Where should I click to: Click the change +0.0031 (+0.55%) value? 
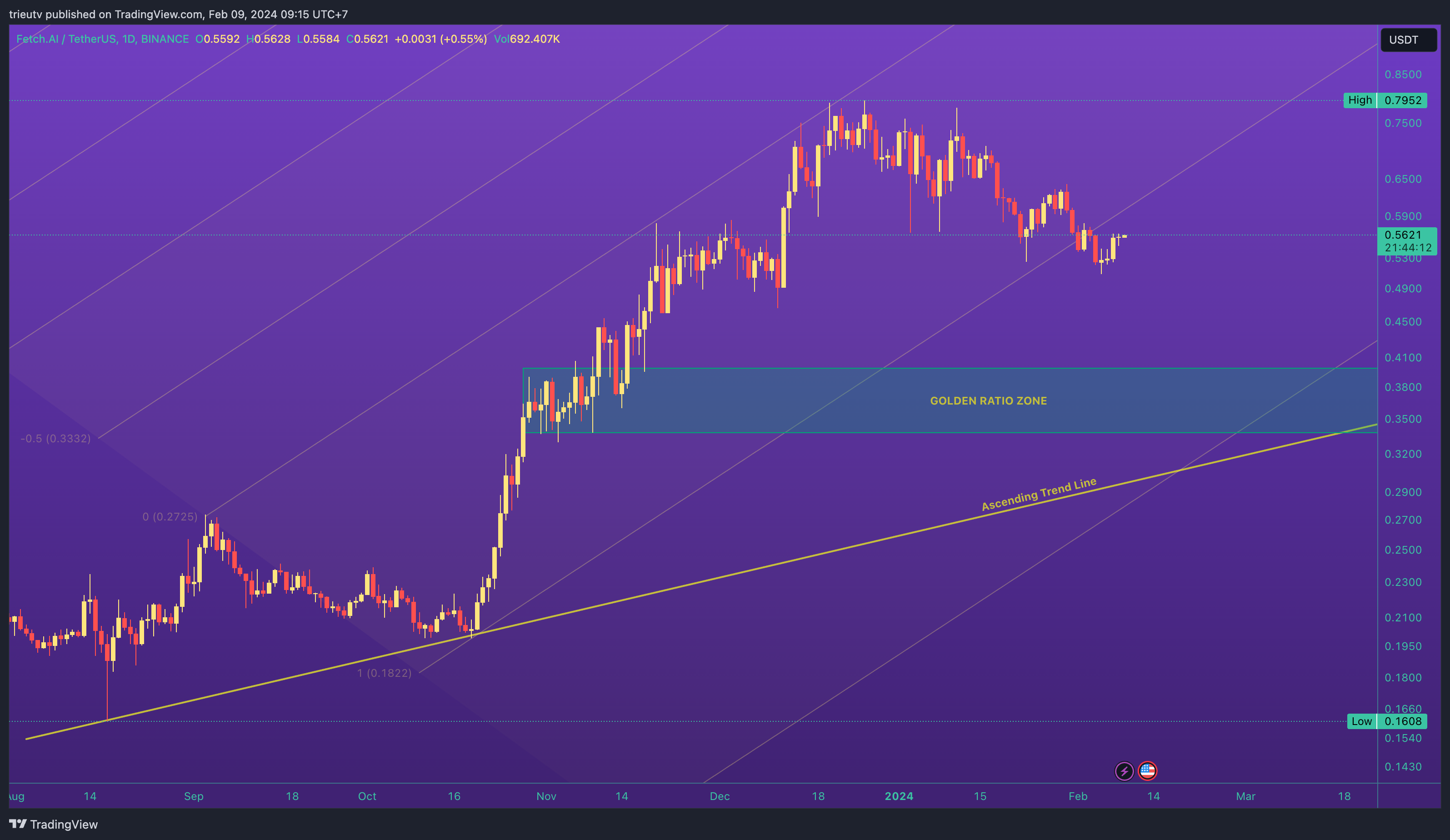click(x=441, y=39)
